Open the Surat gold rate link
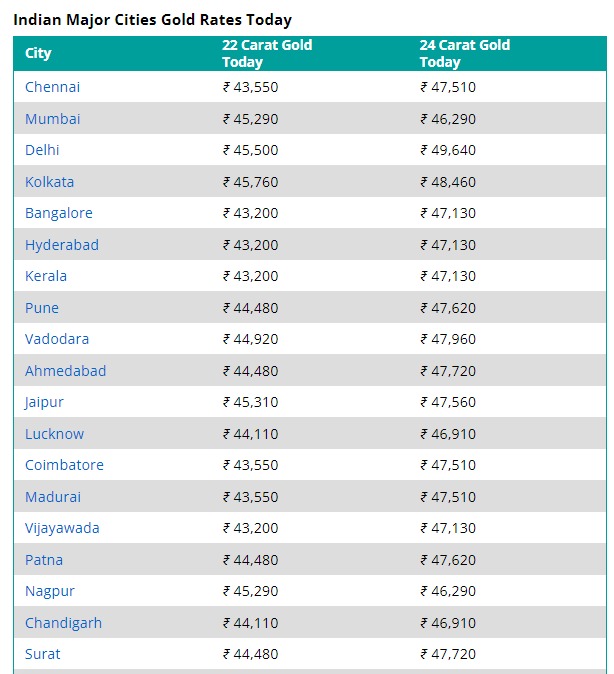The image size is (614, 674). point(43,654)
